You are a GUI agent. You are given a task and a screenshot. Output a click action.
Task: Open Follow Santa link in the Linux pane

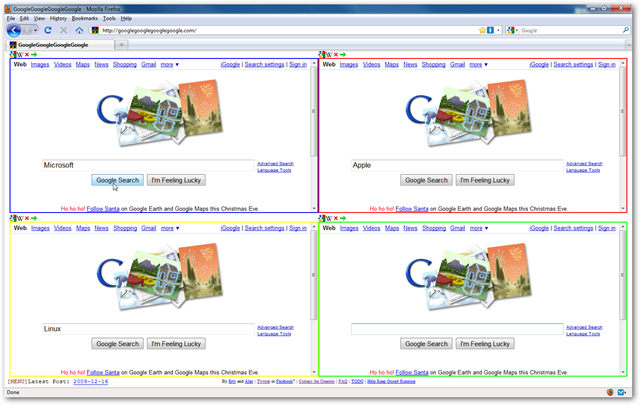tap(103, 372)
